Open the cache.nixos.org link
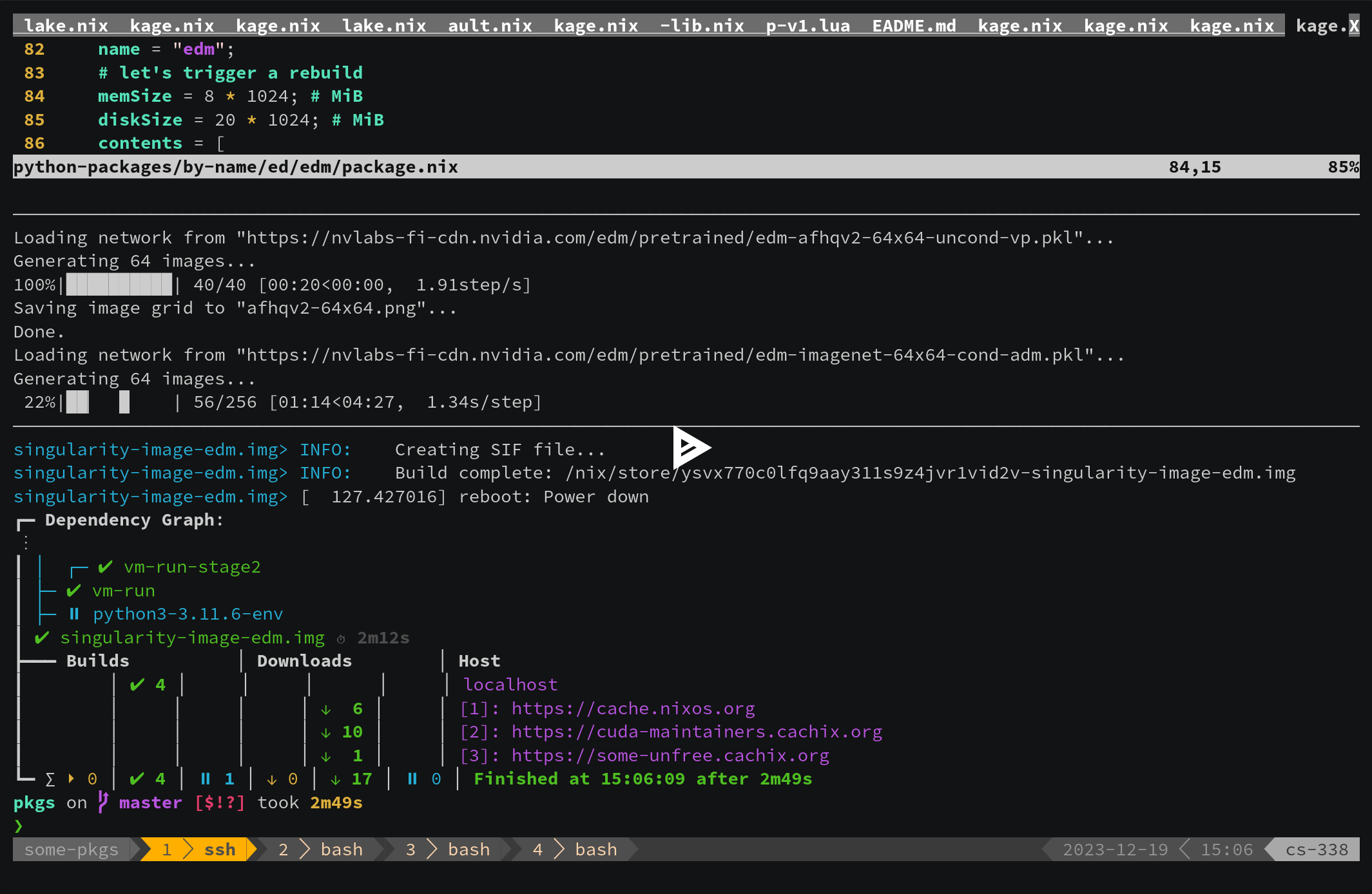This screenshot has width=1372, height=894. (x=633, y=709)
